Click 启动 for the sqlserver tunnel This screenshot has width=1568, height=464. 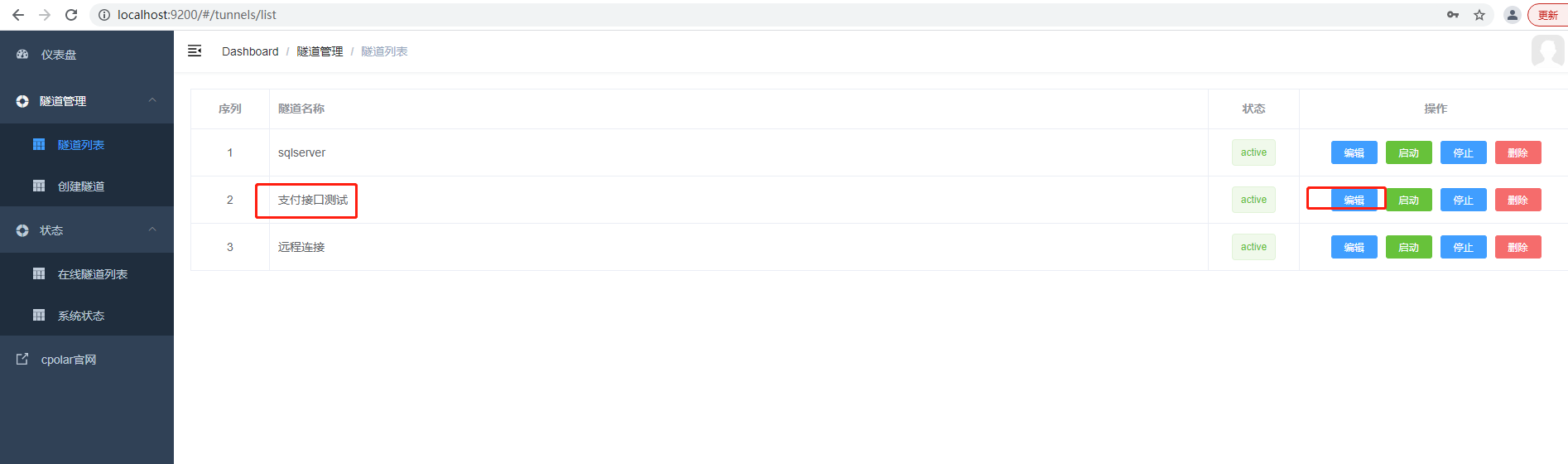(1409, 152)
